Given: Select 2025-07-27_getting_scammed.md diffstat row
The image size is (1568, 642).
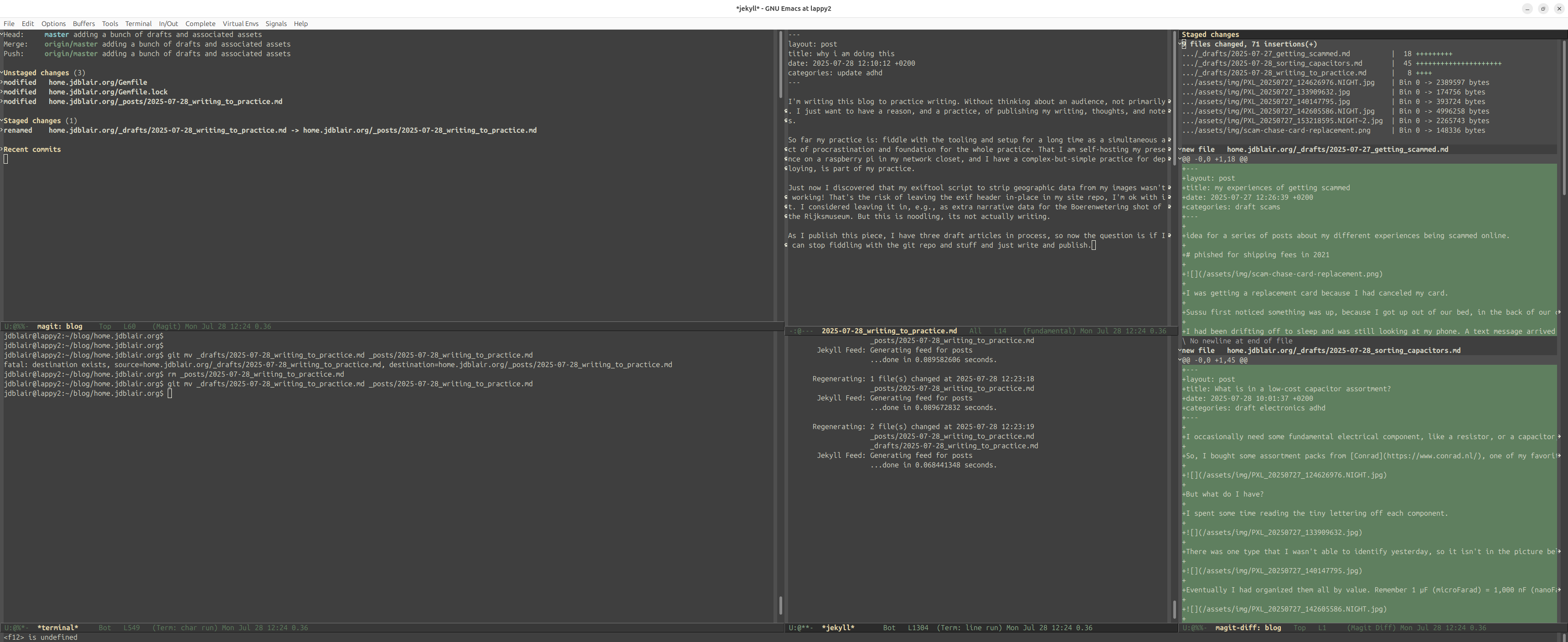Looking at the screenshot, I should 1317,54.
